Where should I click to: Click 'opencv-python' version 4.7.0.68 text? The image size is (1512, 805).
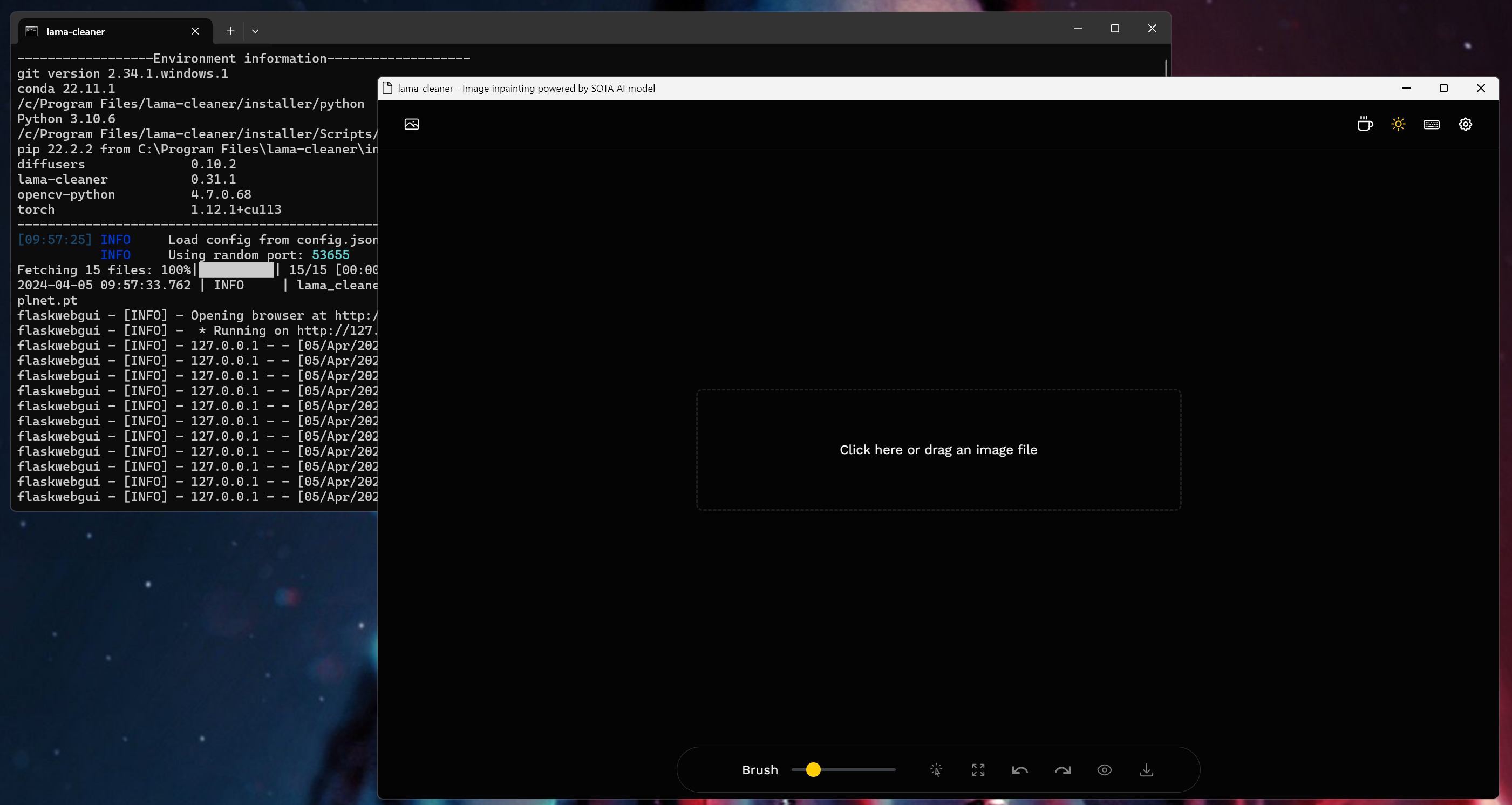[221, 194]
